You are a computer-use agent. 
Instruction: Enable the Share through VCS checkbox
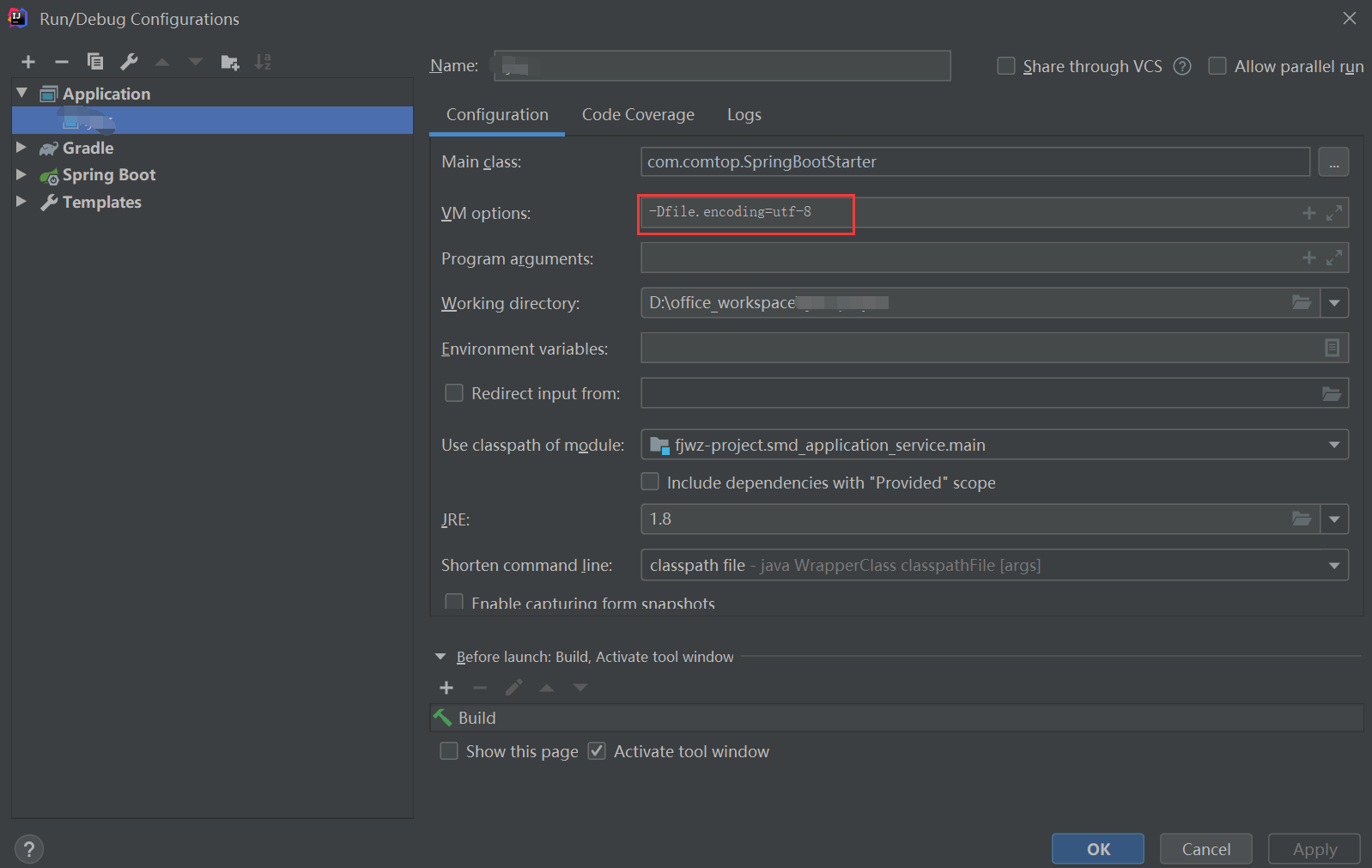pyautogui.click(x=1006, y=66)
